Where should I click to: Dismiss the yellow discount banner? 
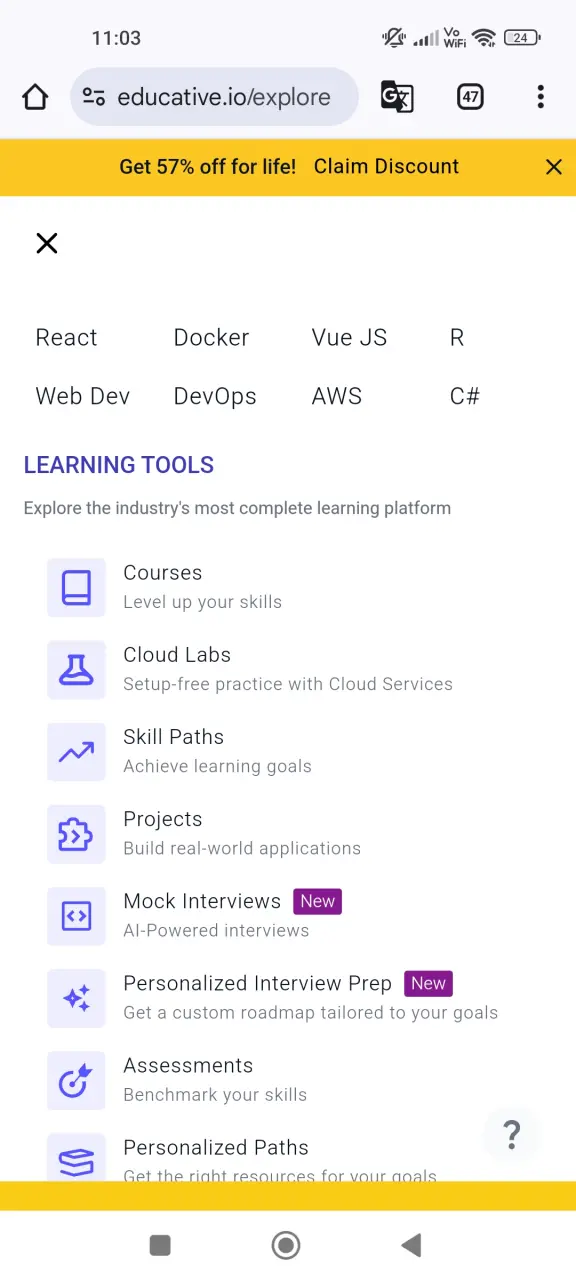click(554, 167)
